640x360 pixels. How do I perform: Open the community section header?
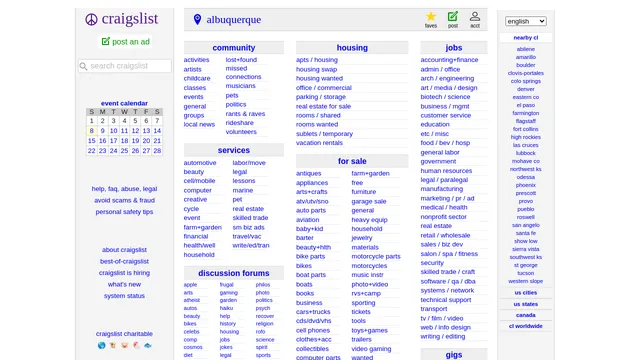click(x=233, y=48)
